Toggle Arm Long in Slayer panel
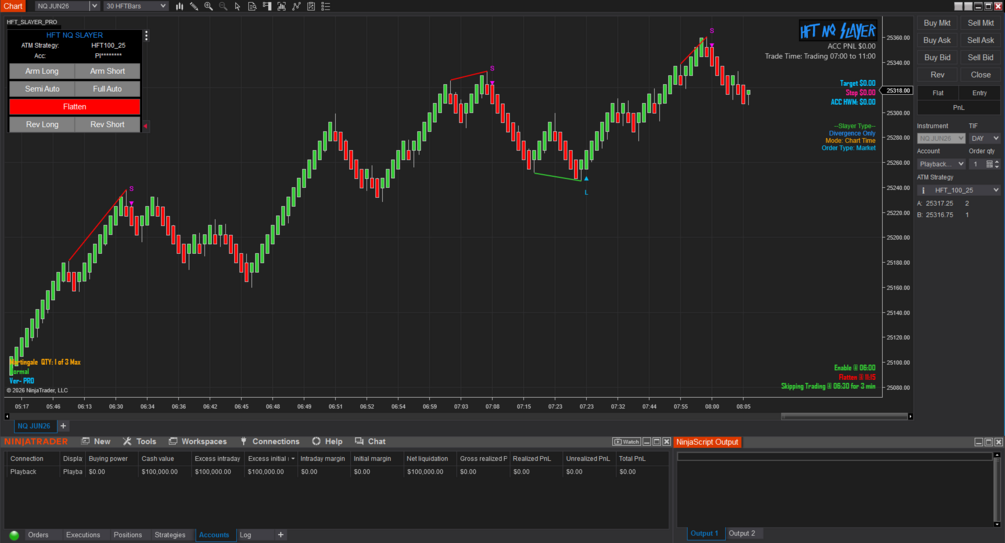 (x=42, y=71)
